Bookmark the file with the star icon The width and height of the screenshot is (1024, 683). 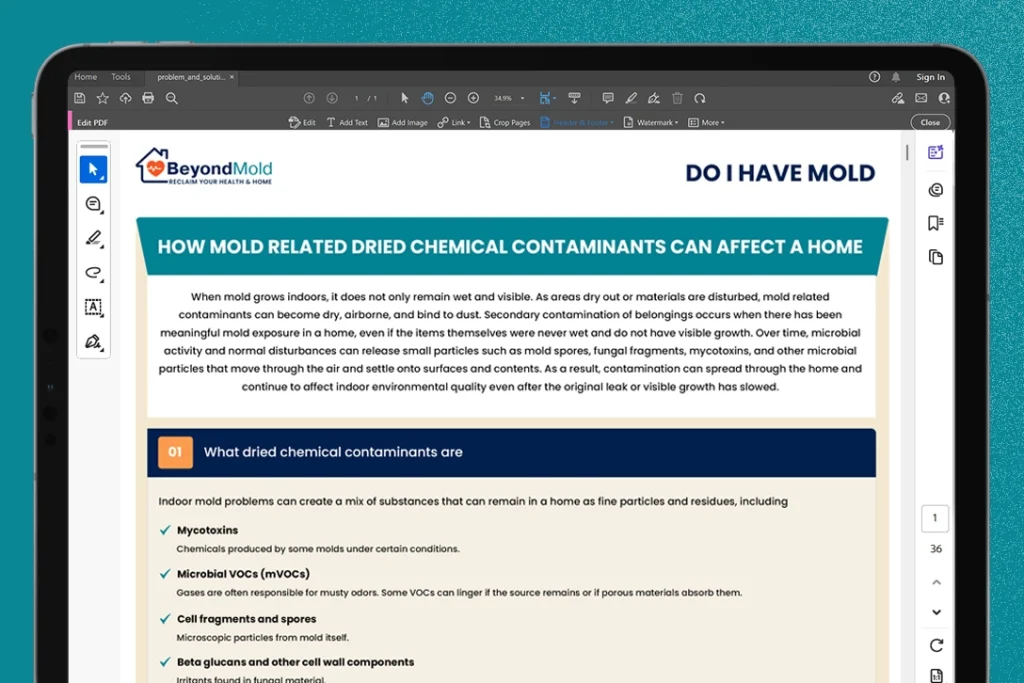point(103,99)
